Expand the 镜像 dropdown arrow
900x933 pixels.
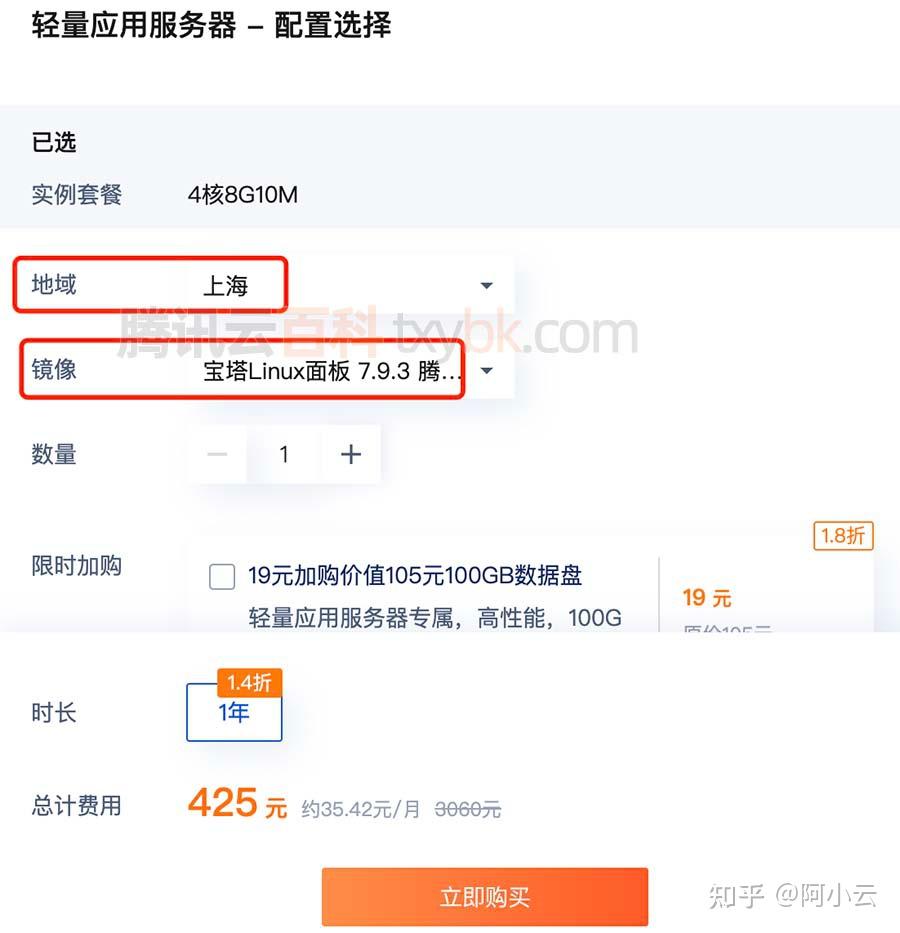coord(486,371)
